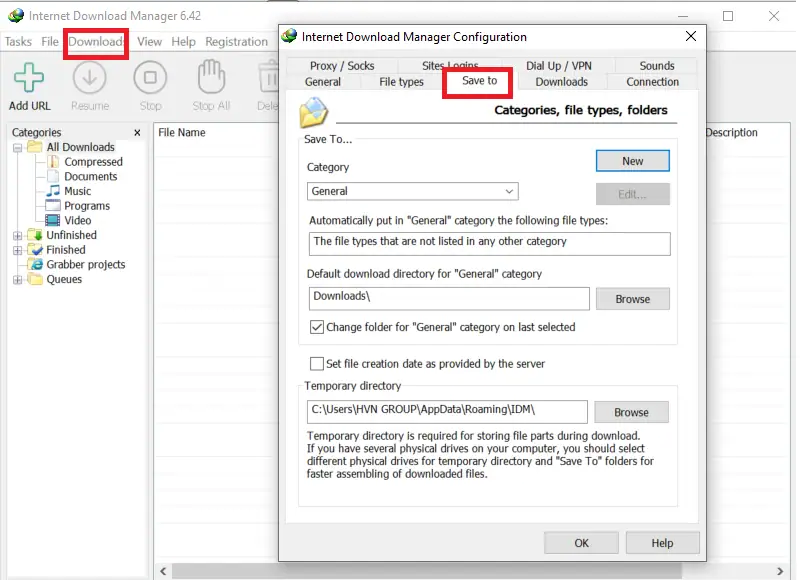Collapse the All Downloads tree node
Image resolution: width=800 pixels, height=580 pixels.
[x=17, y=148]
